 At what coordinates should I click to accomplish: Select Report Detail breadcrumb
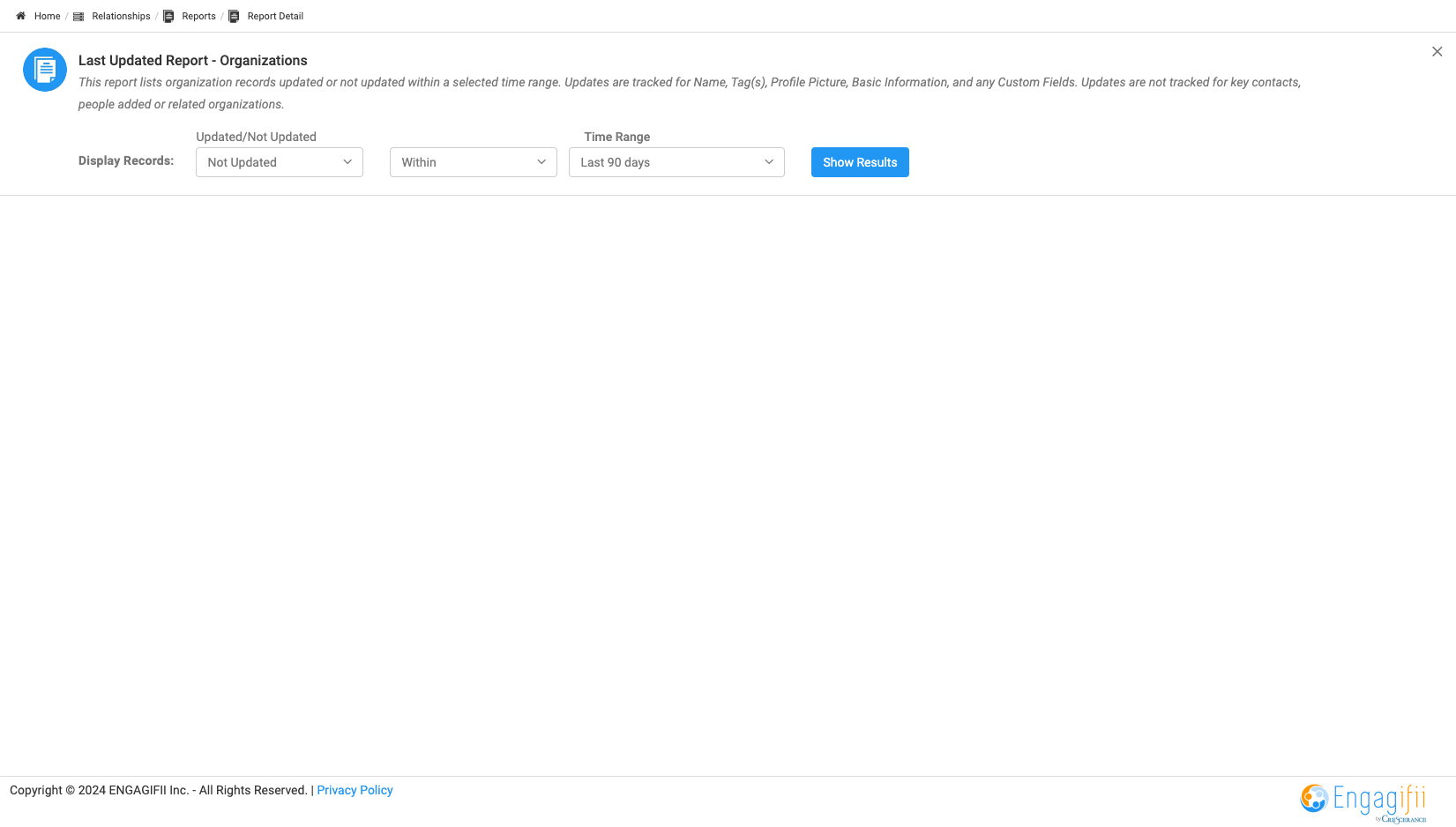(x=275, y=16)
